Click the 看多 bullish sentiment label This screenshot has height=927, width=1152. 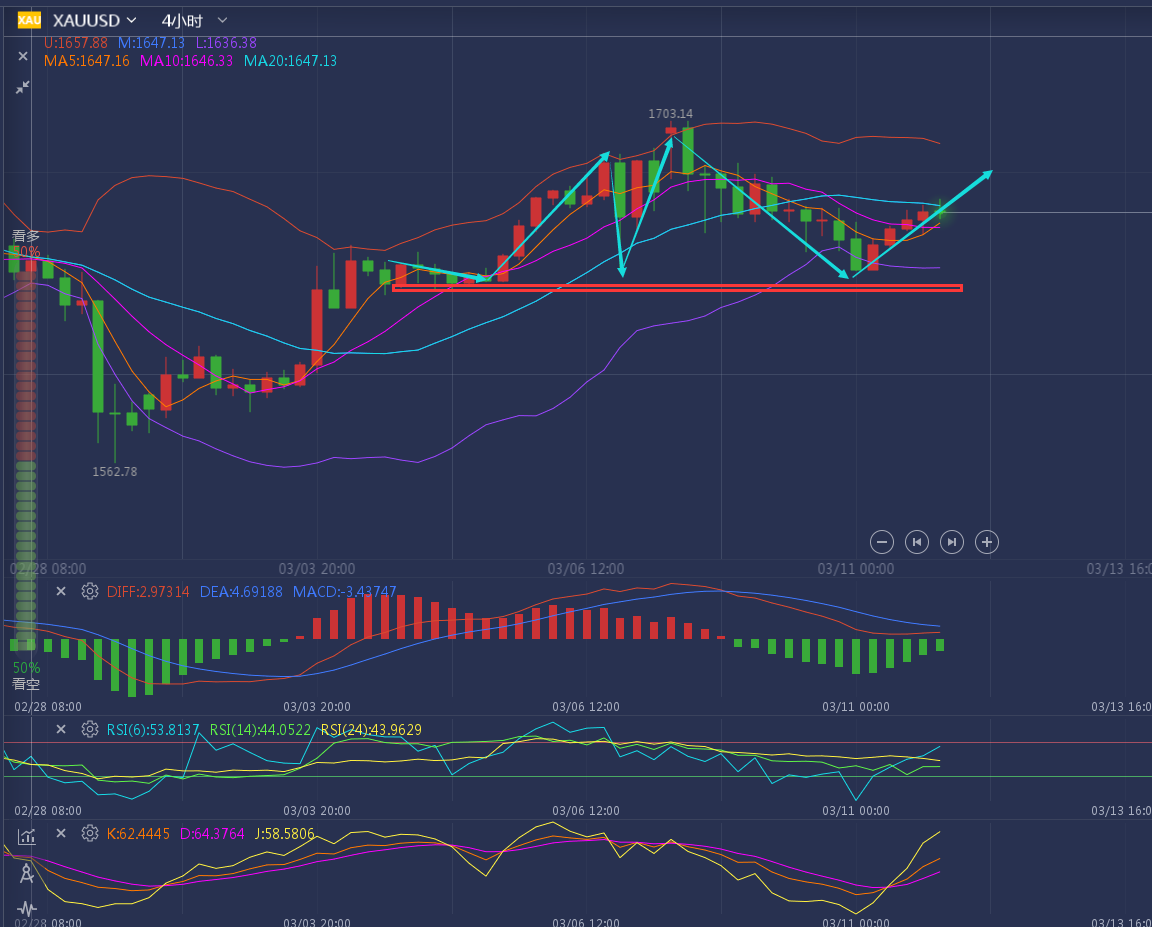point(26,236)
